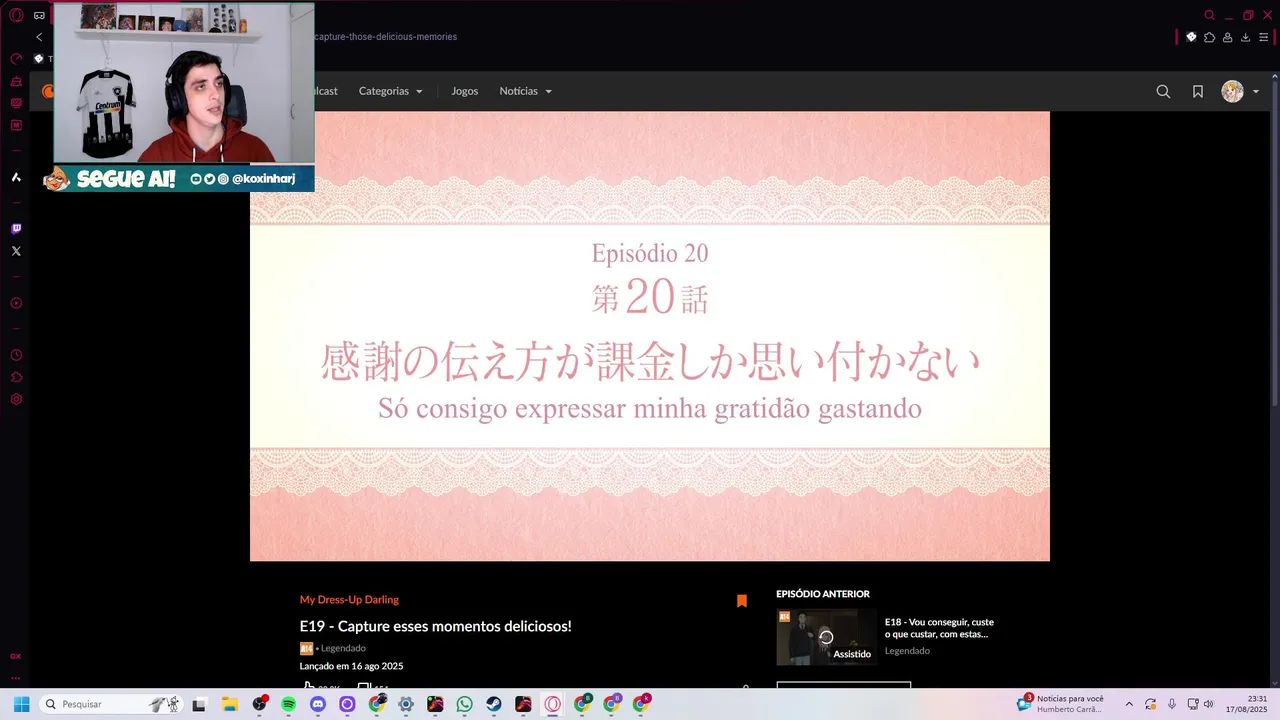The width and height of the screenshot is (1280, 720).
Task: Open Opera GX in the taskbar
Action: [552, 704]
